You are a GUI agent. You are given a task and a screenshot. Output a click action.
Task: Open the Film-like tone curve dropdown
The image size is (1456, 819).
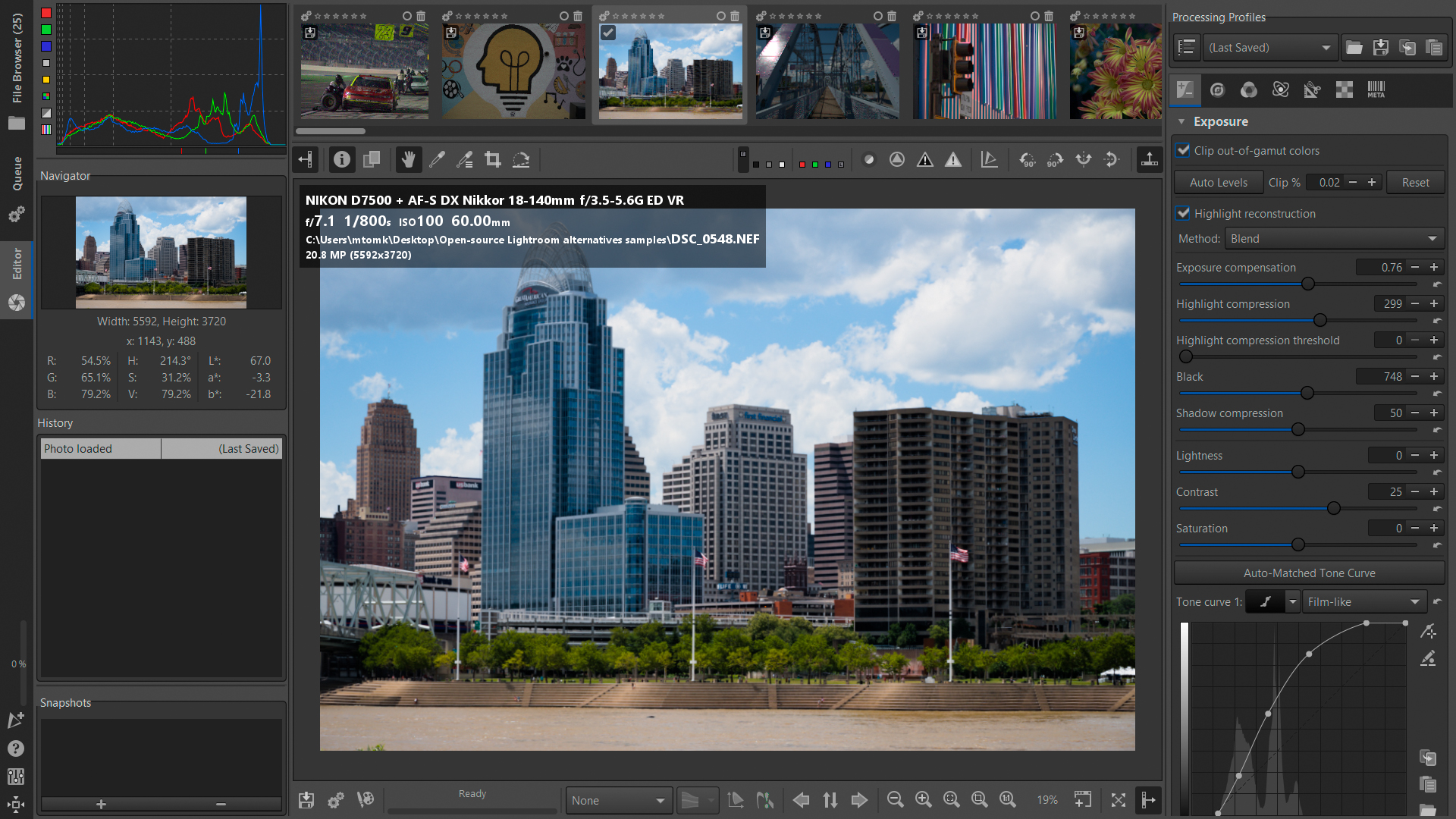click(1363, 601)
